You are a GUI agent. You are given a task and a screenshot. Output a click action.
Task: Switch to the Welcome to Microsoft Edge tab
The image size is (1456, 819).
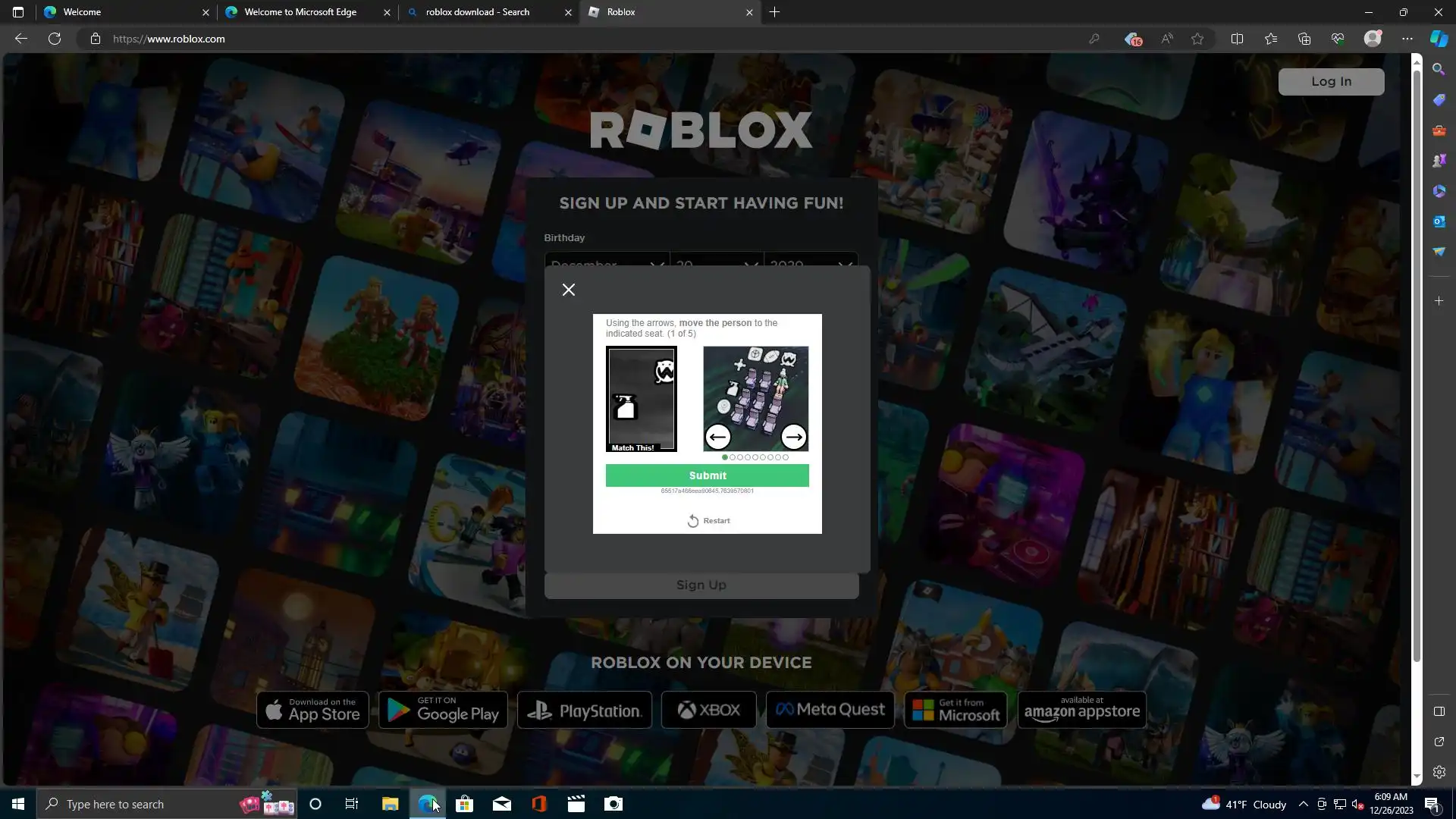point(300,12)
